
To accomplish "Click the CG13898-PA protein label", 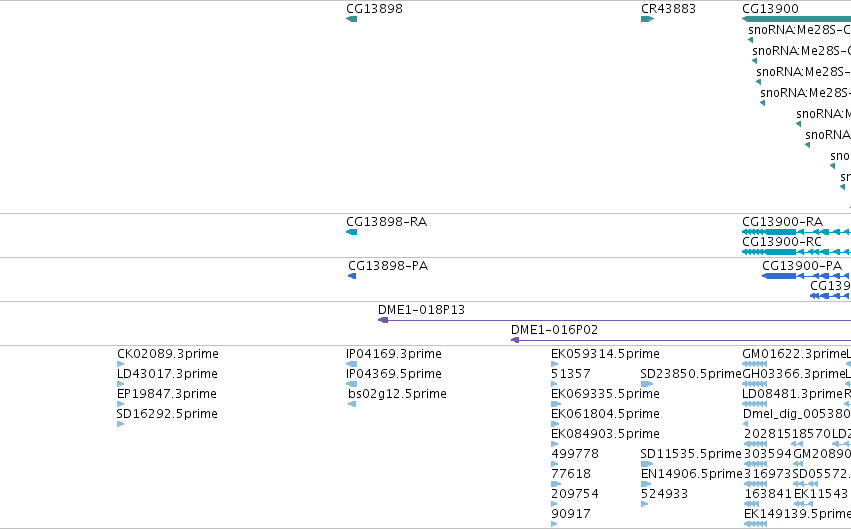I will (x=388, y=266).
